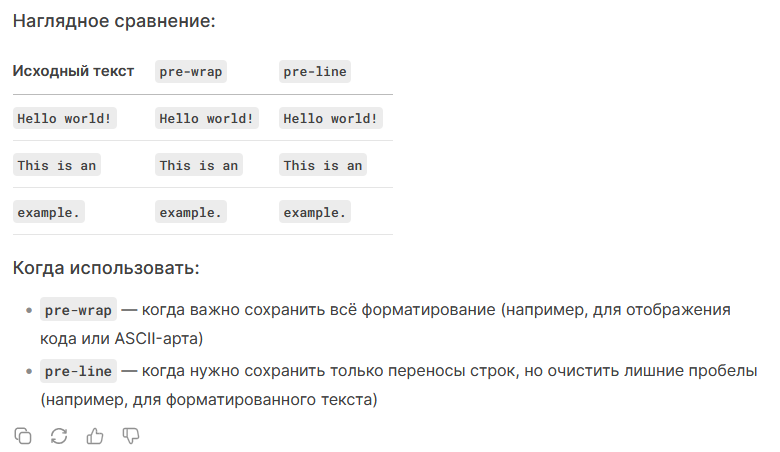780x452 pixels.
Task: Click This is an in the pre-wrap column
Action: click(198, 165)
